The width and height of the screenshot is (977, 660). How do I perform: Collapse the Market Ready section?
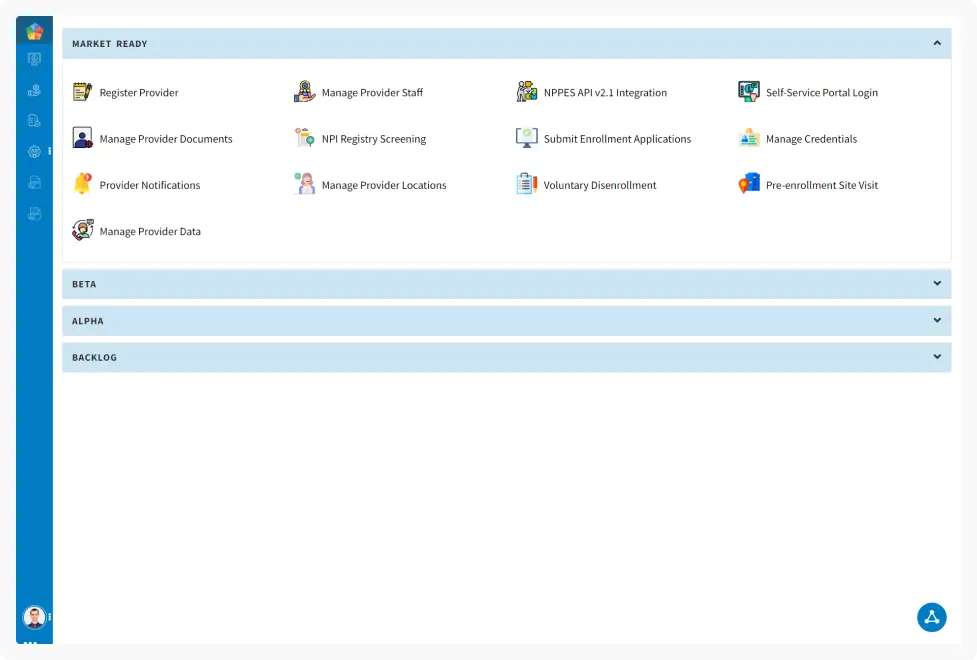coord(936,44)
